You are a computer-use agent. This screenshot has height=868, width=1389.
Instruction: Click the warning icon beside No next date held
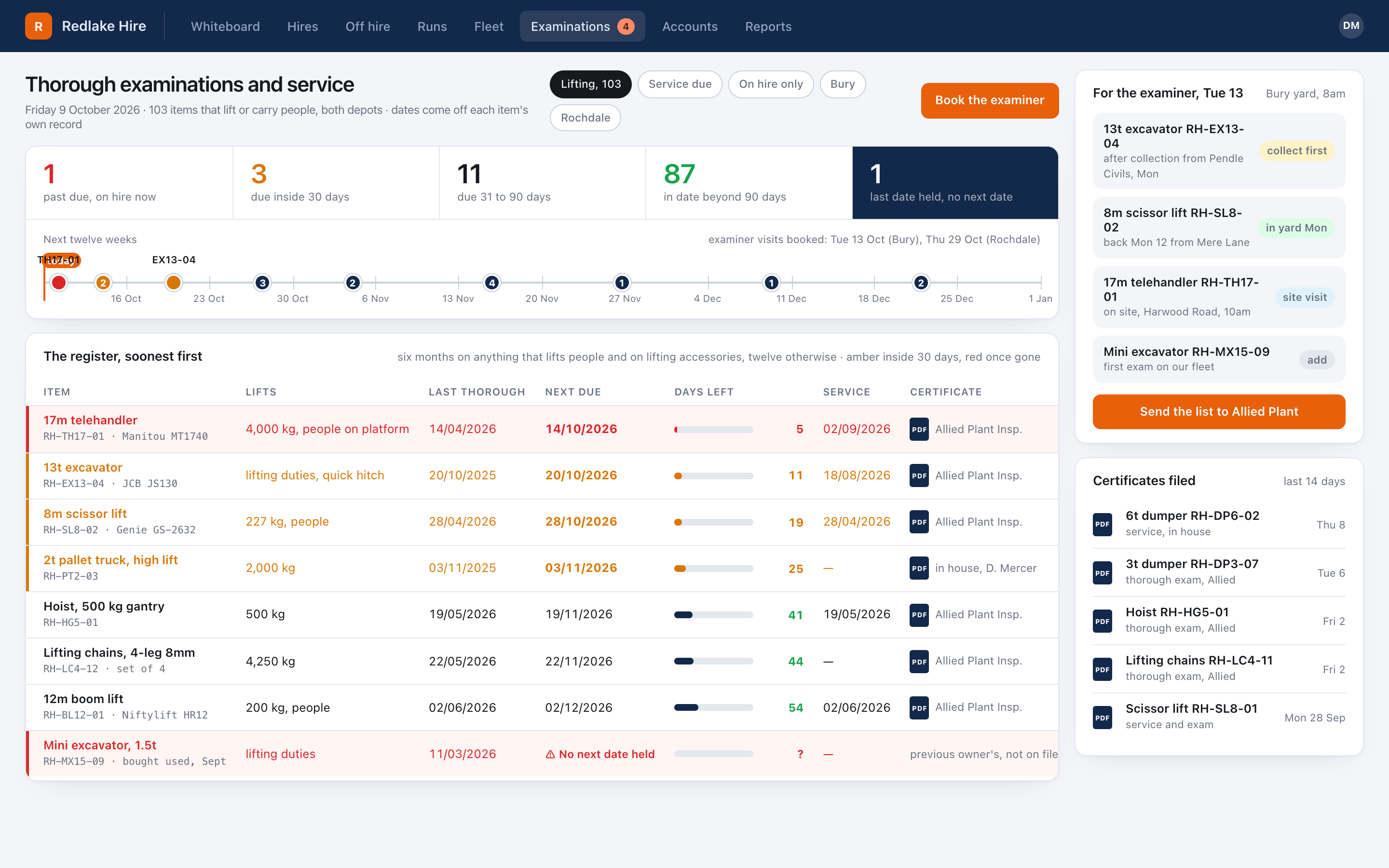(x=550, y=754)
